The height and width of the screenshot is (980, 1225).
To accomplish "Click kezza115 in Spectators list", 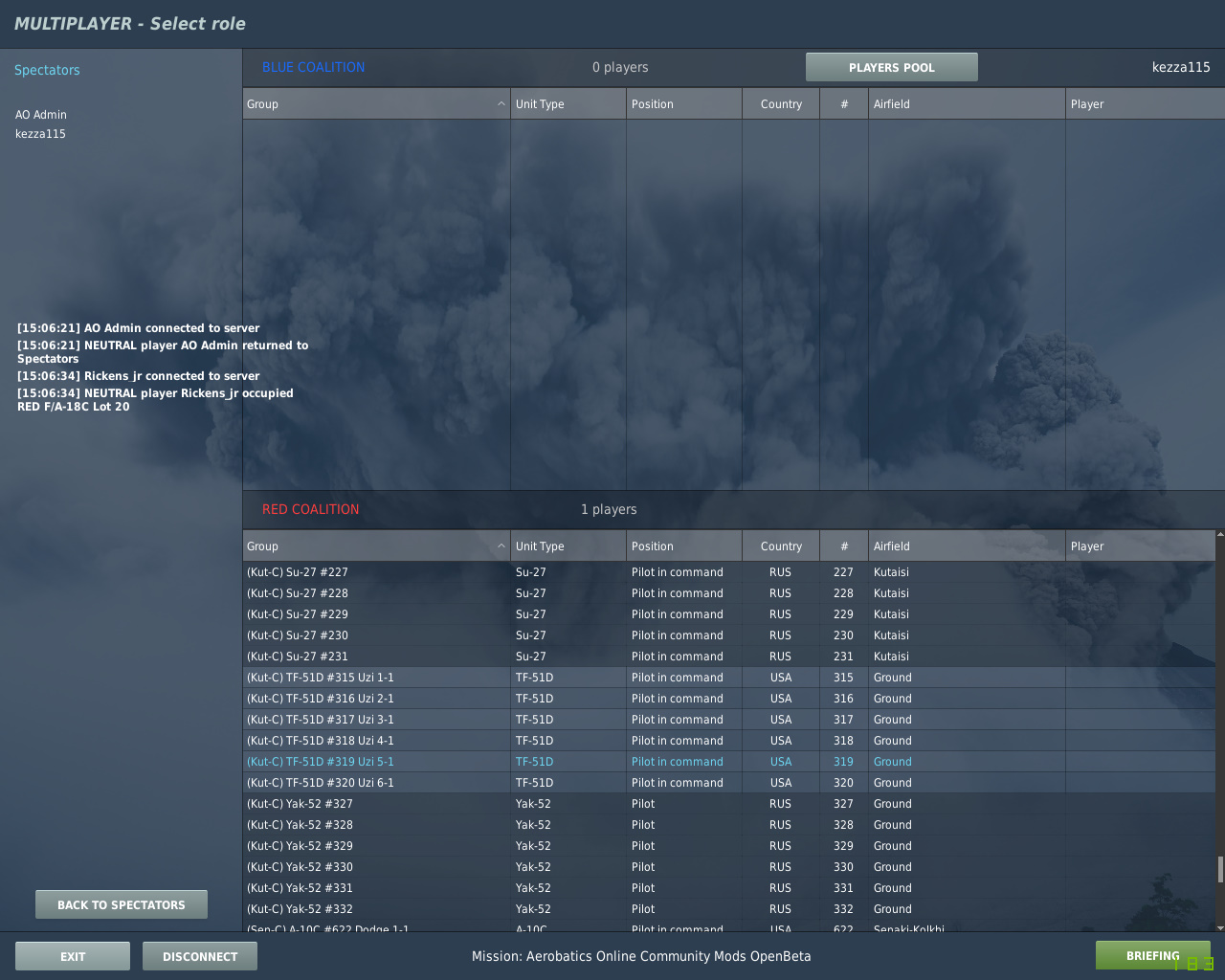I will coord(40,134).
